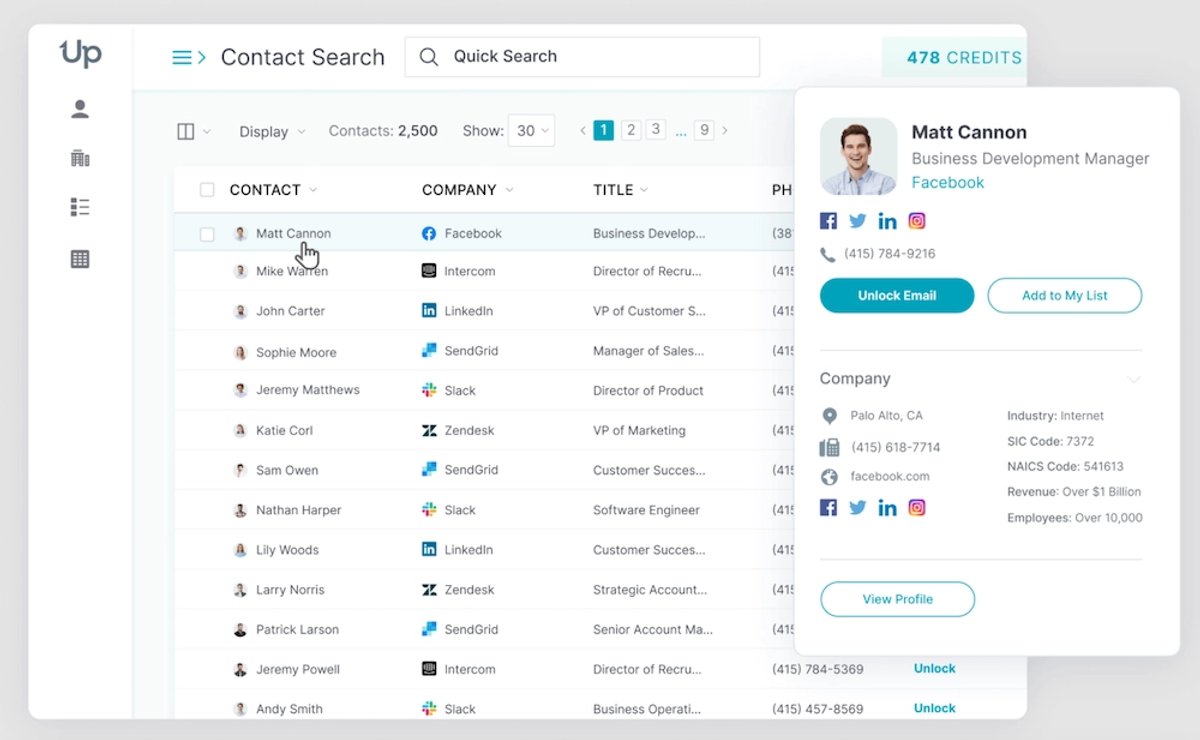1200x740 pixels.
Task: Click the facebook.com website text
Action: click(890, 477)
